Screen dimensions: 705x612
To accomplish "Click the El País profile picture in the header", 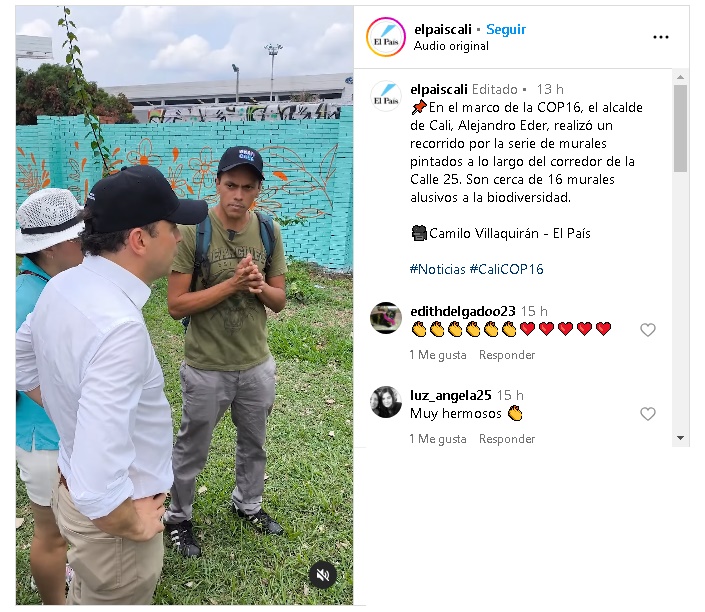I will point(386,37).
